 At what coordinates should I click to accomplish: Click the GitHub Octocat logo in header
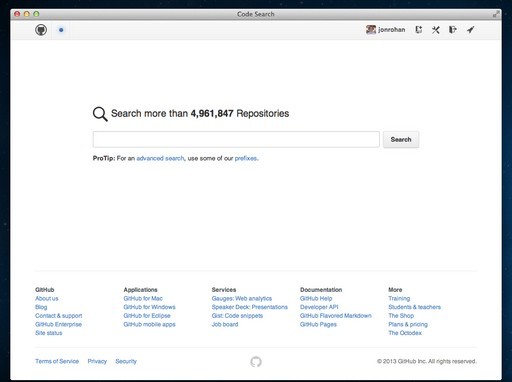pos(41,30)
